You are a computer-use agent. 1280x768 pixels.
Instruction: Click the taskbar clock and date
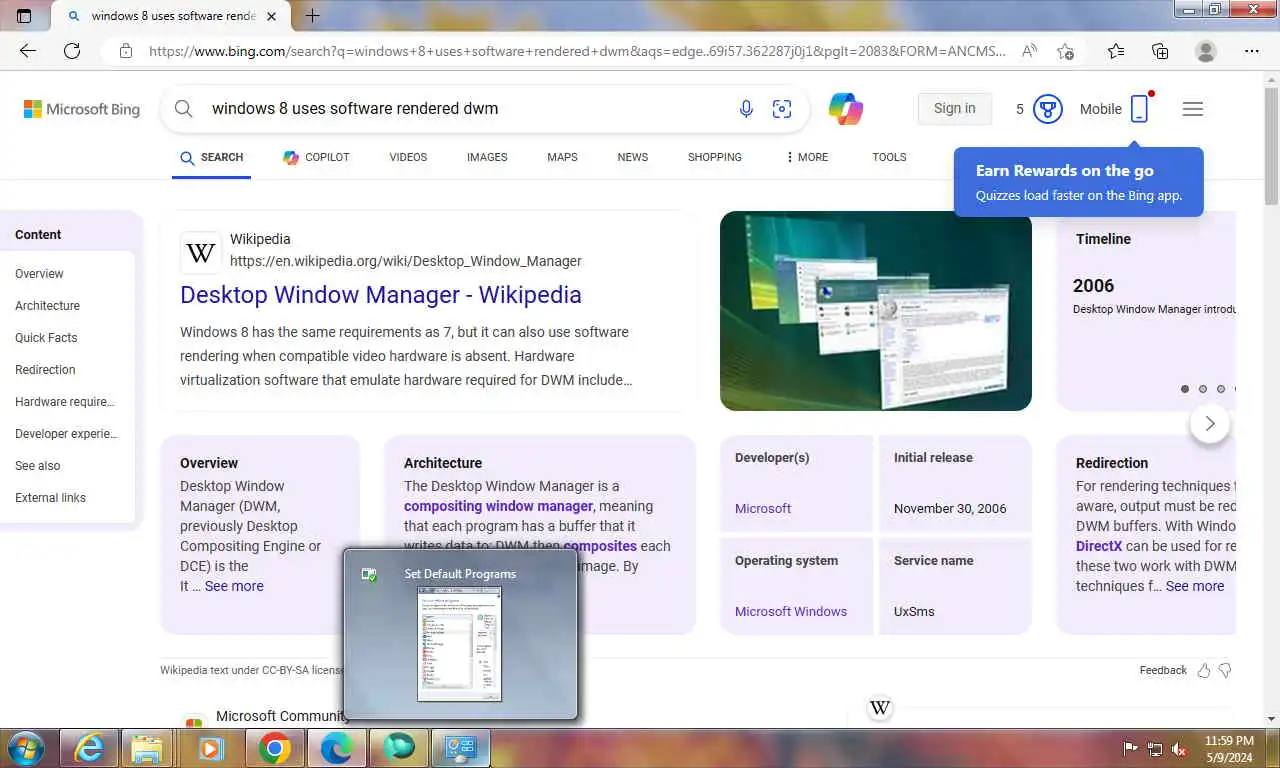1229,748
